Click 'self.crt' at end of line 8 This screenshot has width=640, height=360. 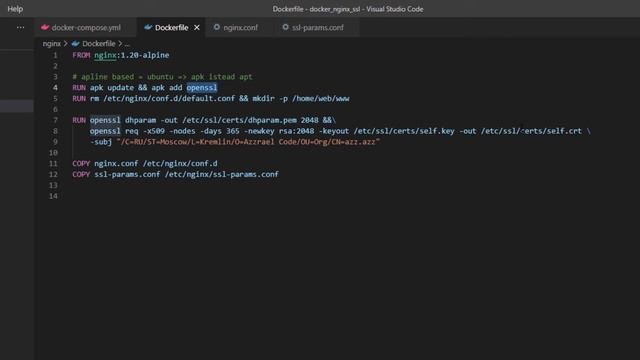coord(564,131)
